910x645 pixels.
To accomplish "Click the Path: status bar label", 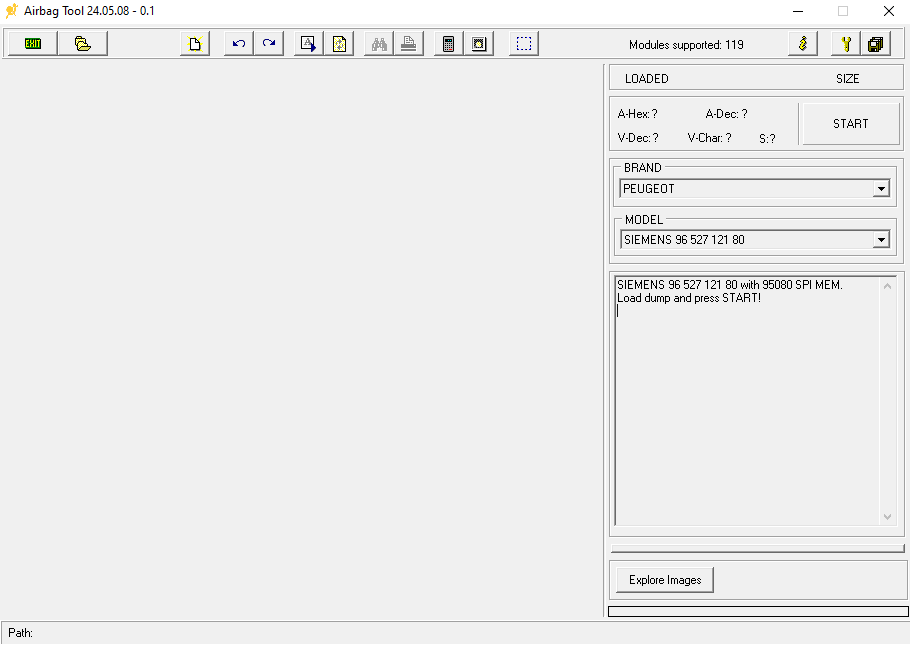I will [20, 633].
